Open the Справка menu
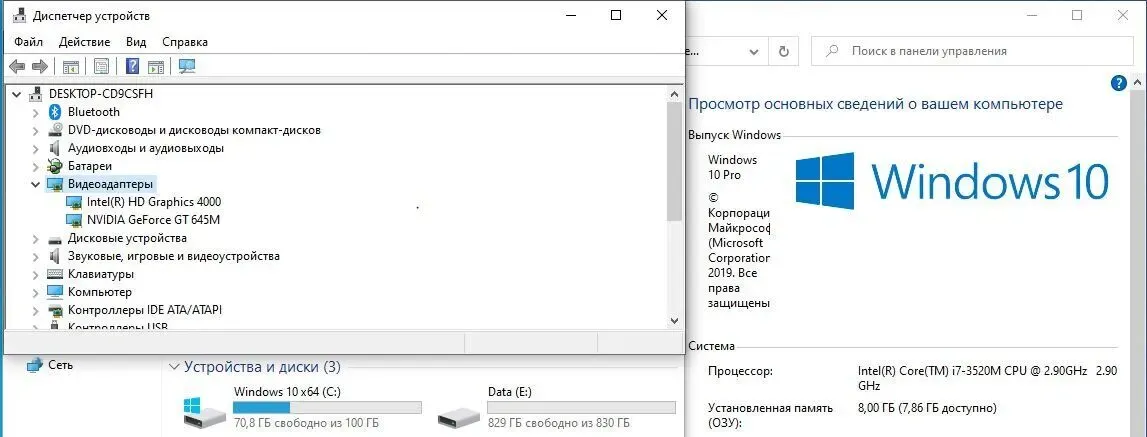This screenshot has height=437, width=1147. [184, 42]
